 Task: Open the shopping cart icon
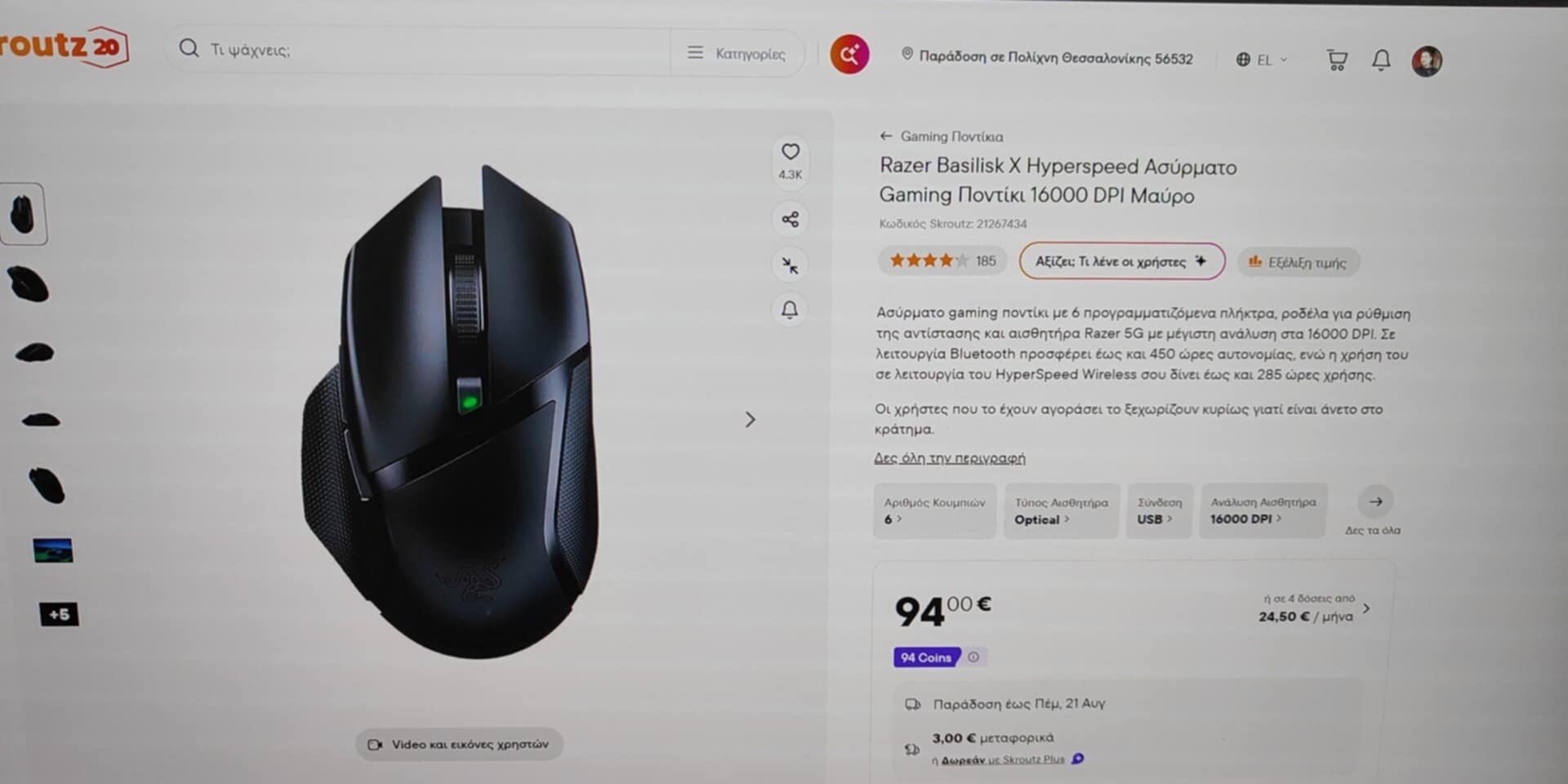click(1337, 60)
